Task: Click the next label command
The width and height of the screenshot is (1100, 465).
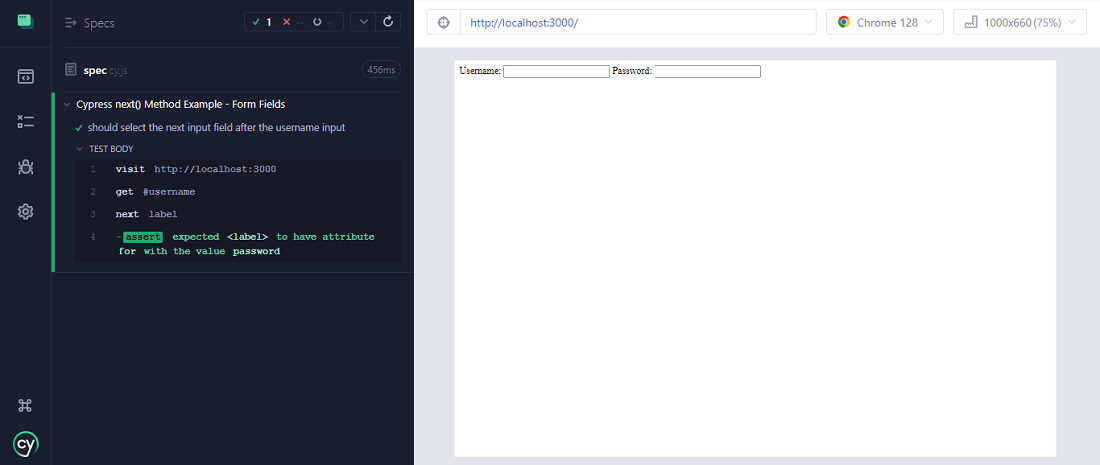Action: pyautogui.click(x=238, y=214)
